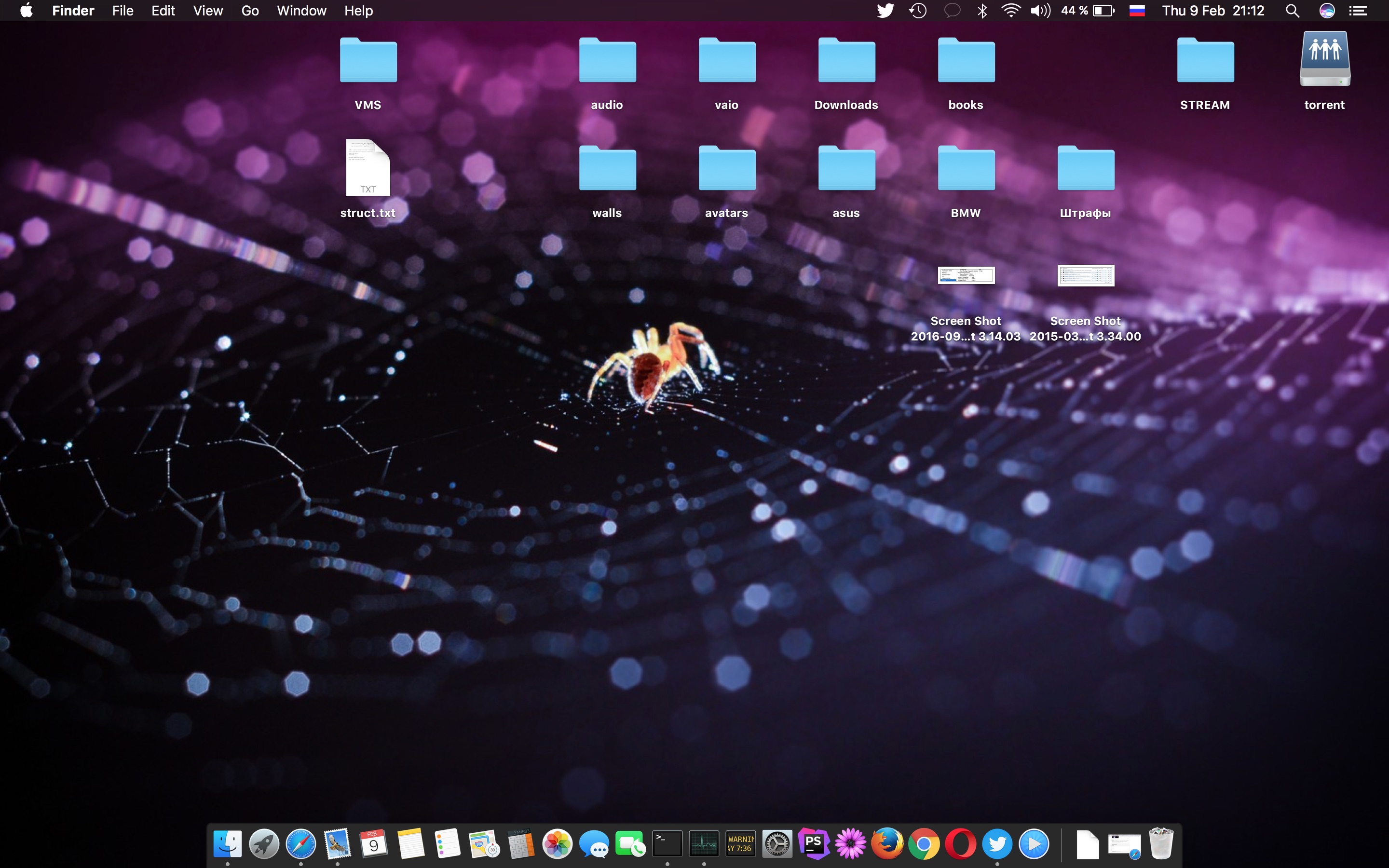The width and height of the screenshot is (1389, 868).
Task: Open the Go menu
Action: (250, 10)
